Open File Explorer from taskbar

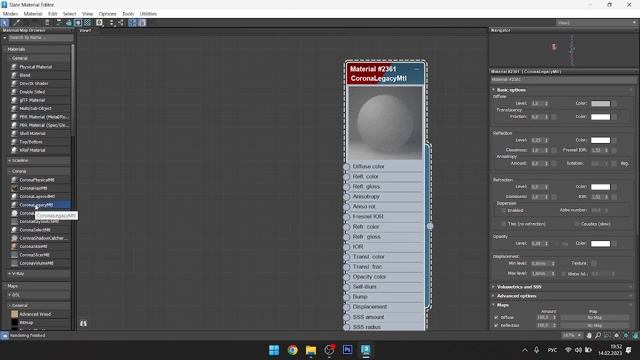coord(311,350)
